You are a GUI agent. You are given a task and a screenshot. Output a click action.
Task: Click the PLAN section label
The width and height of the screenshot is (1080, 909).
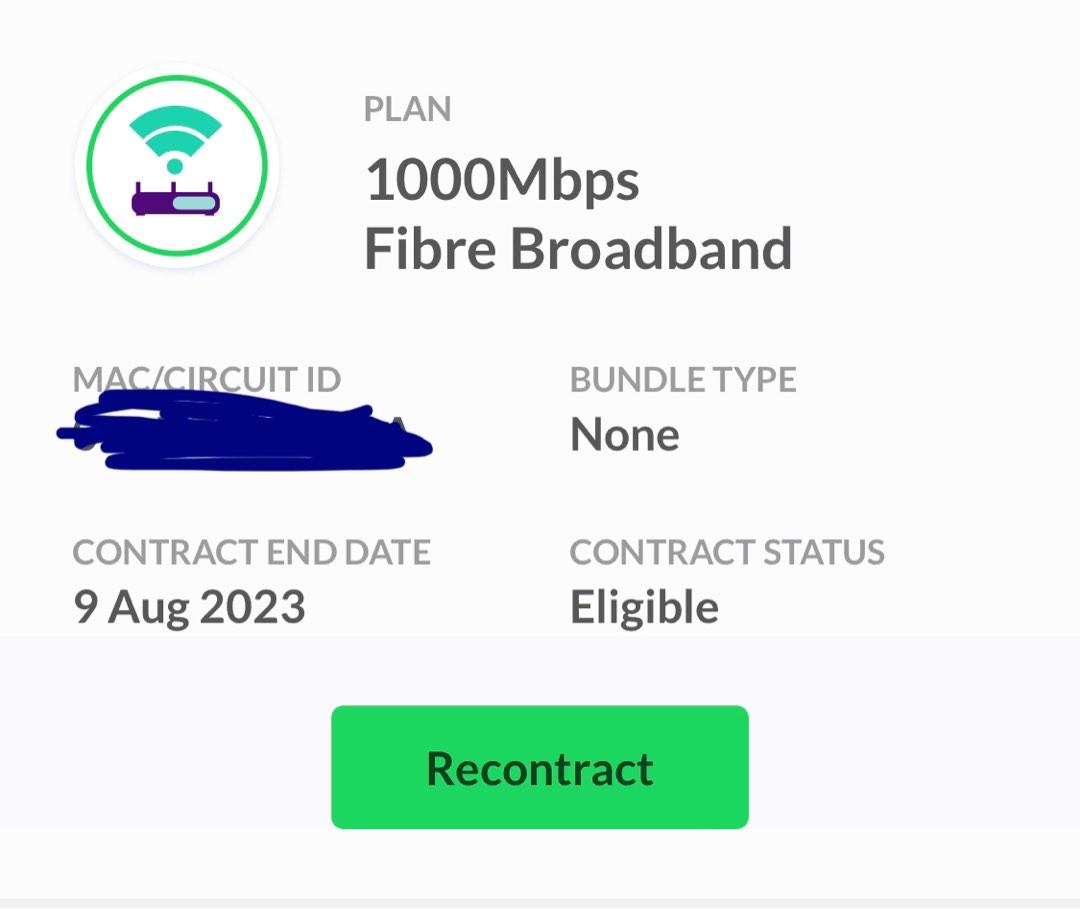point(406,108)
